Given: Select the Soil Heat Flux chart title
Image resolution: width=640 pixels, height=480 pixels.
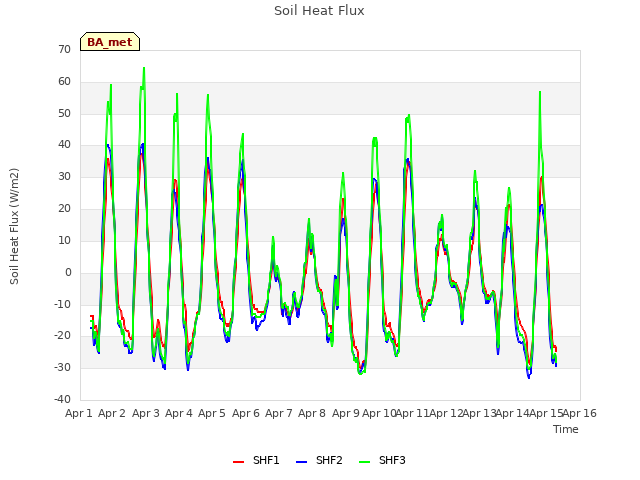Looking at the screenshot, I should [x=319, y=11].
